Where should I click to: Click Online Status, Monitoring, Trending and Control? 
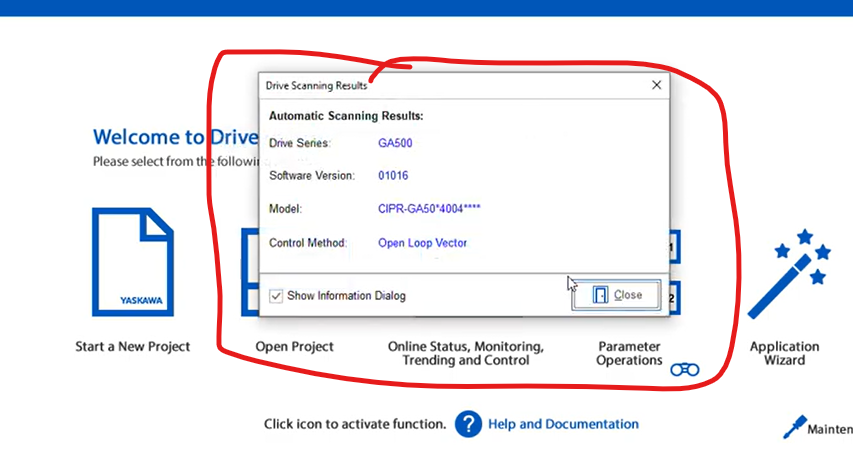coord(465,353)
